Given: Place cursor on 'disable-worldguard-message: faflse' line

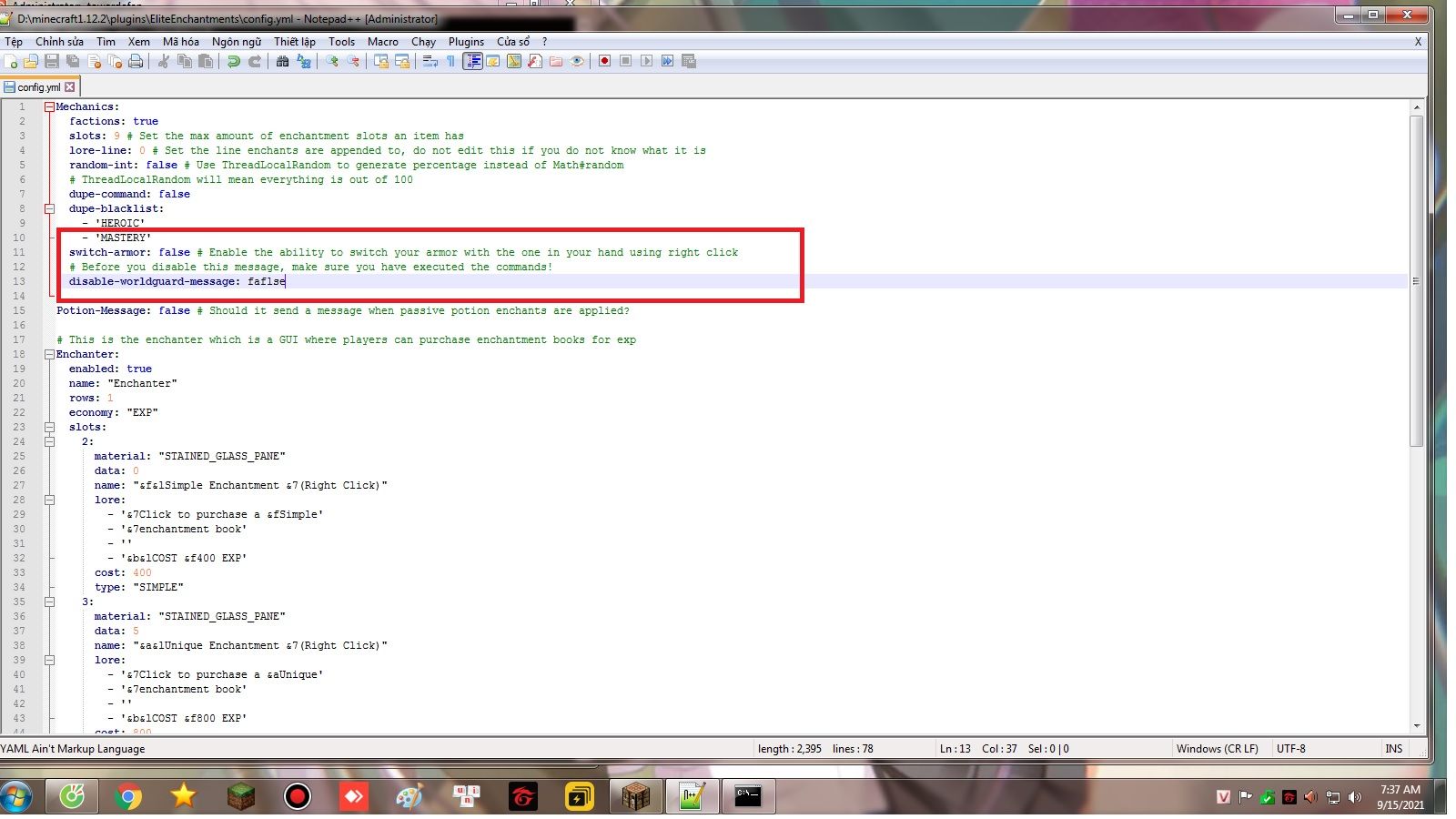Looking at the screenshot, I should click(x=177, y=281).
